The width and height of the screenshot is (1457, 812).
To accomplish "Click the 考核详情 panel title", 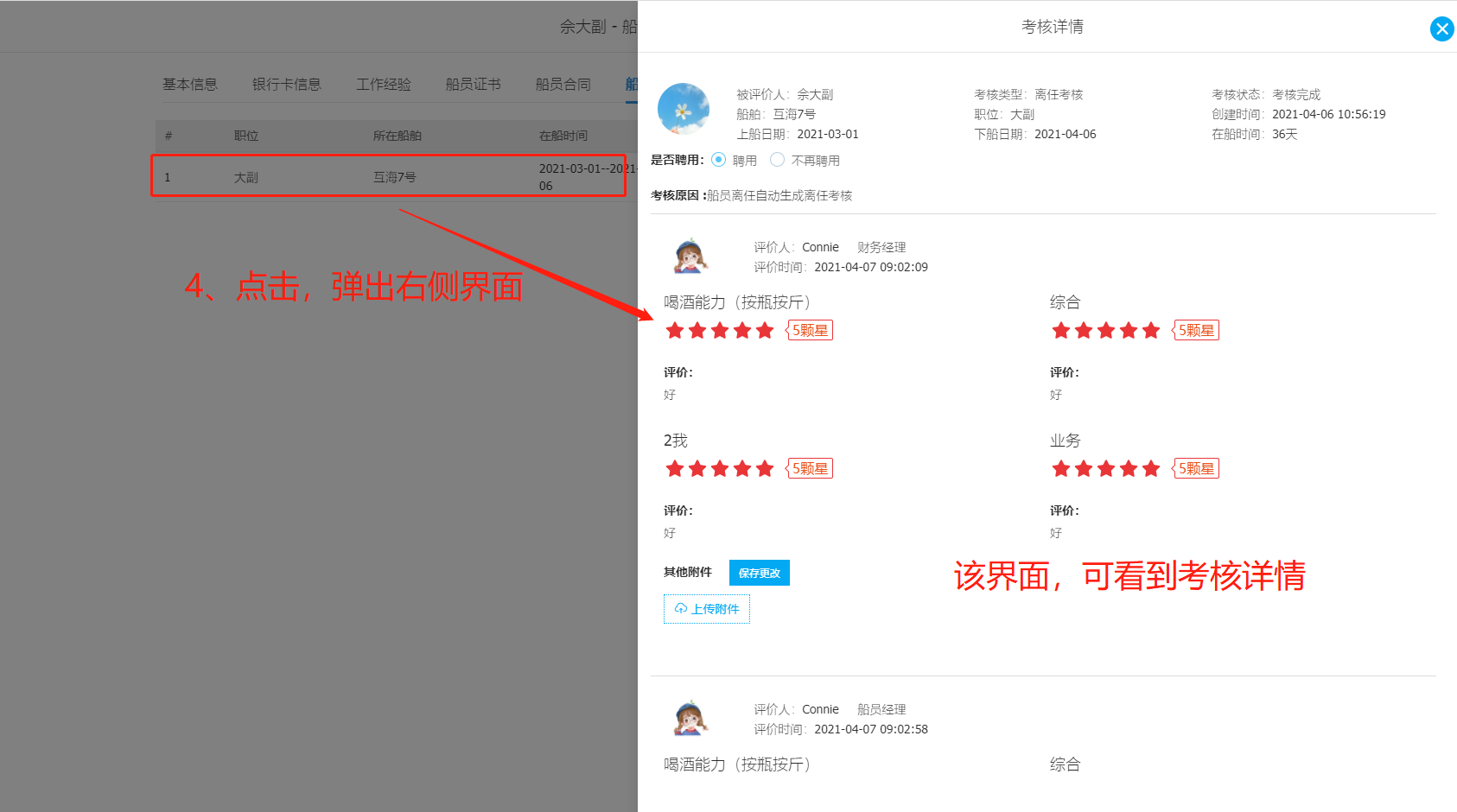I will coord(1053,27).
